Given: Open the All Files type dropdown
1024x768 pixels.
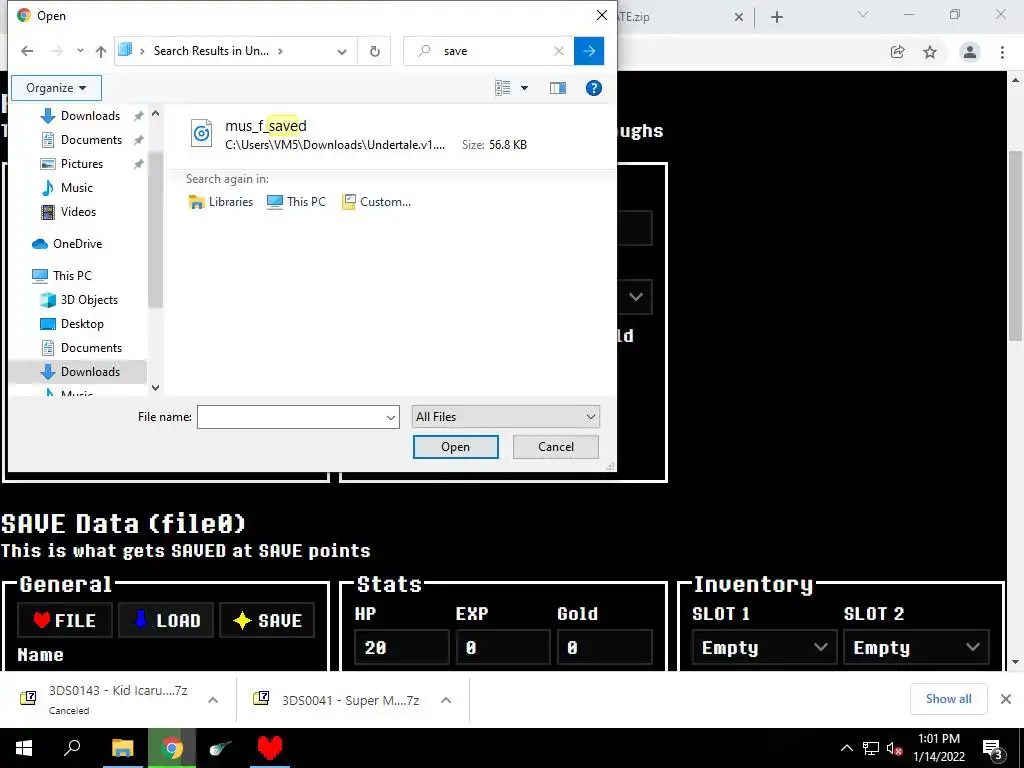Looking at the screenshot, I should click(505, 417).
